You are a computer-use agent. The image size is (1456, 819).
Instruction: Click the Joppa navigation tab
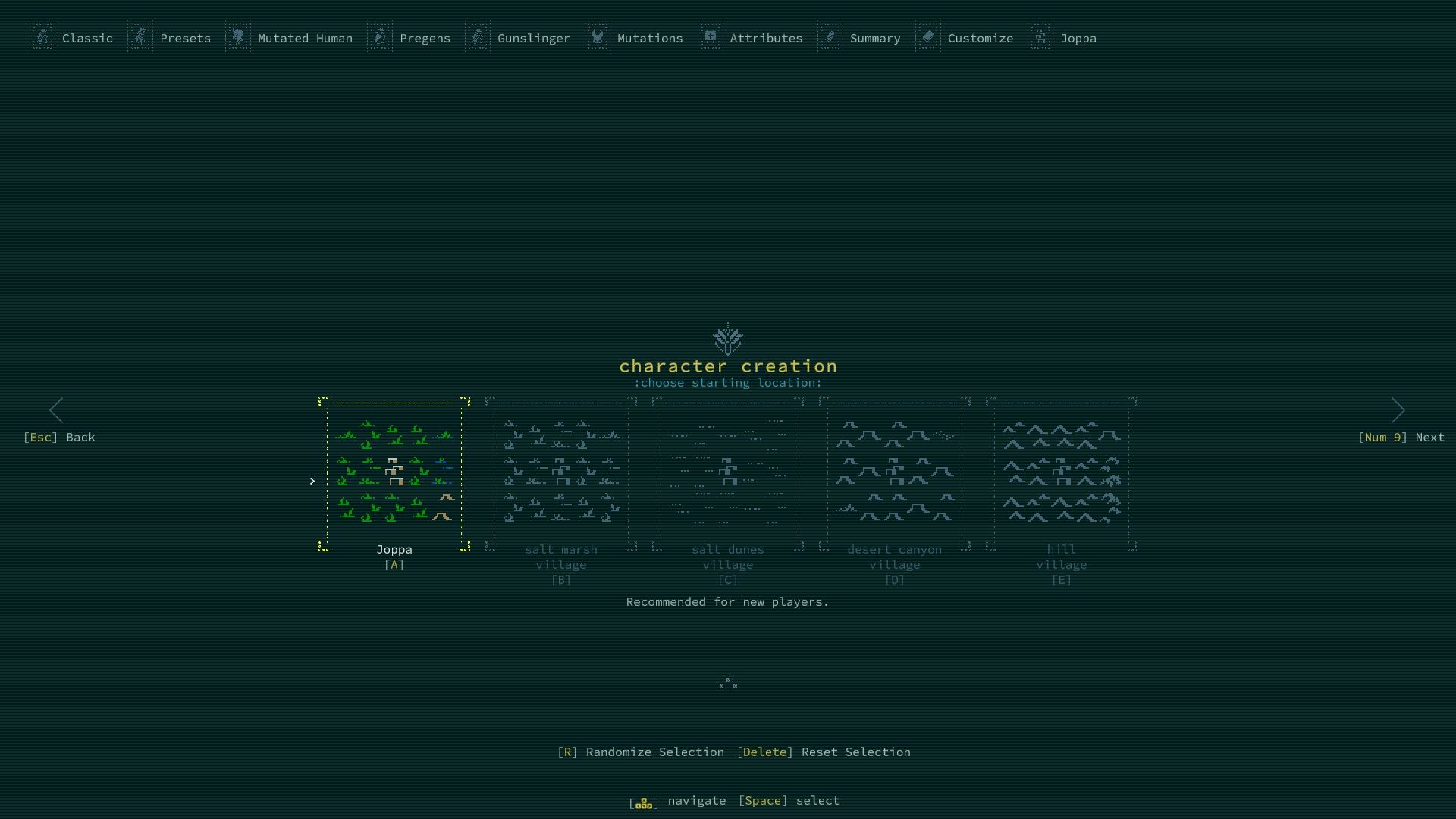click(1078, 37)
